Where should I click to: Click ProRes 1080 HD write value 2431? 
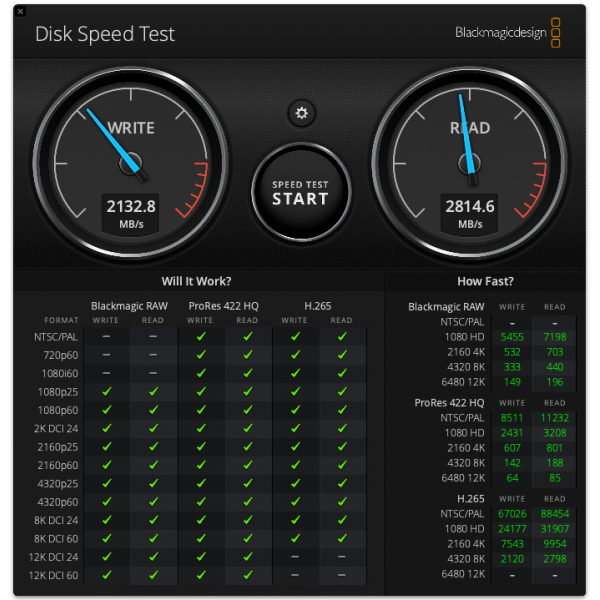(512, 433)
